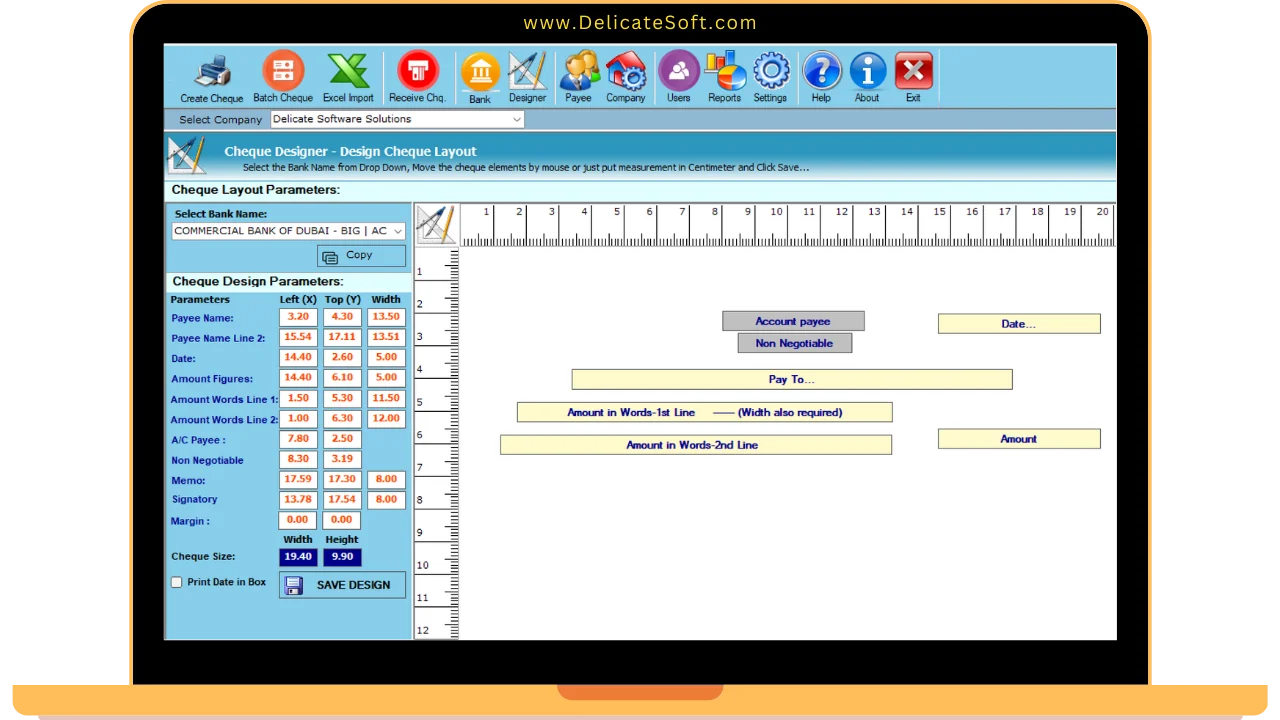
Task: Select Amount in Words-2nd Line element
Action: tap(695, 445)
